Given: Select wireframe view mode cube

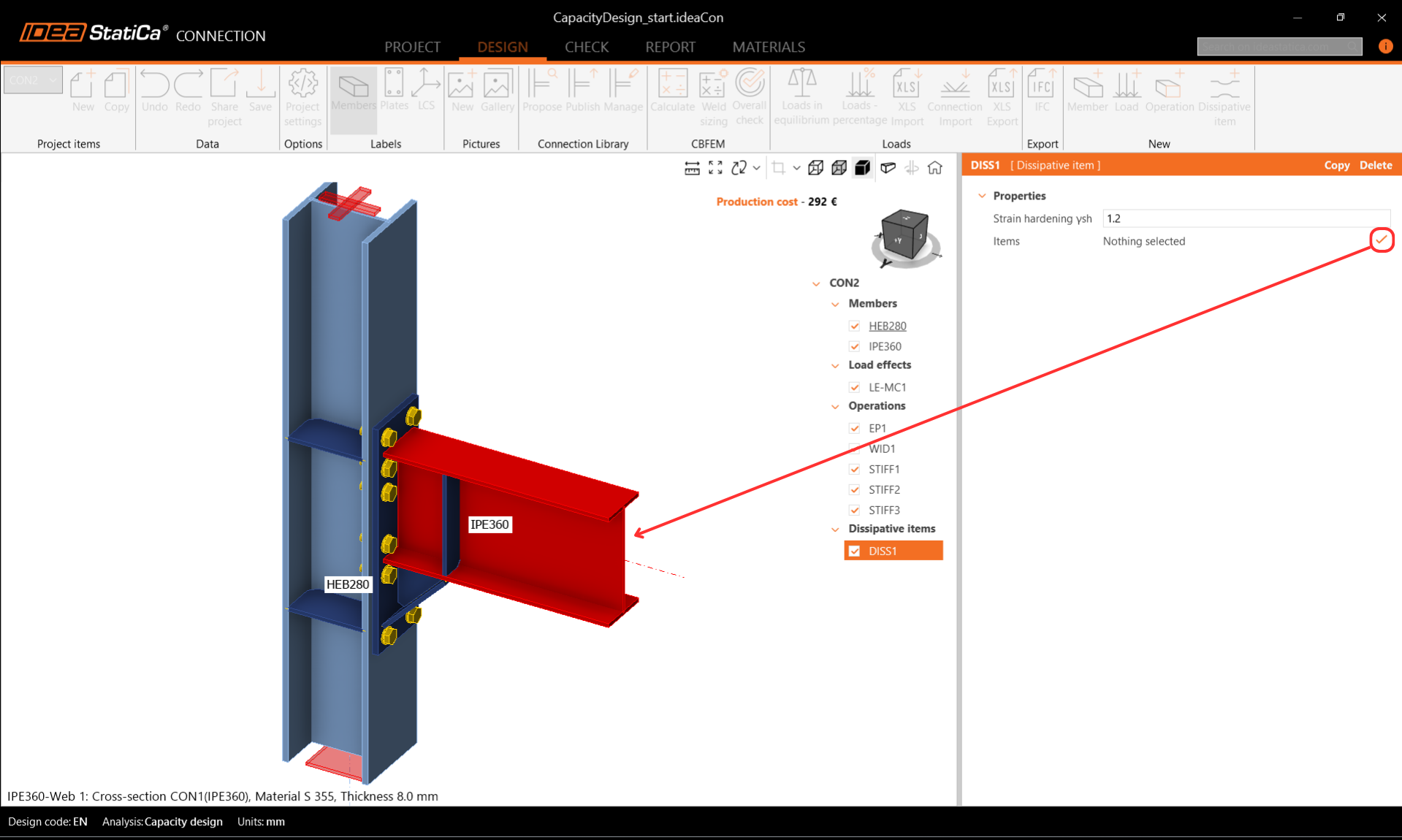Looking at the screenshot, I should [x=815, y=168].
